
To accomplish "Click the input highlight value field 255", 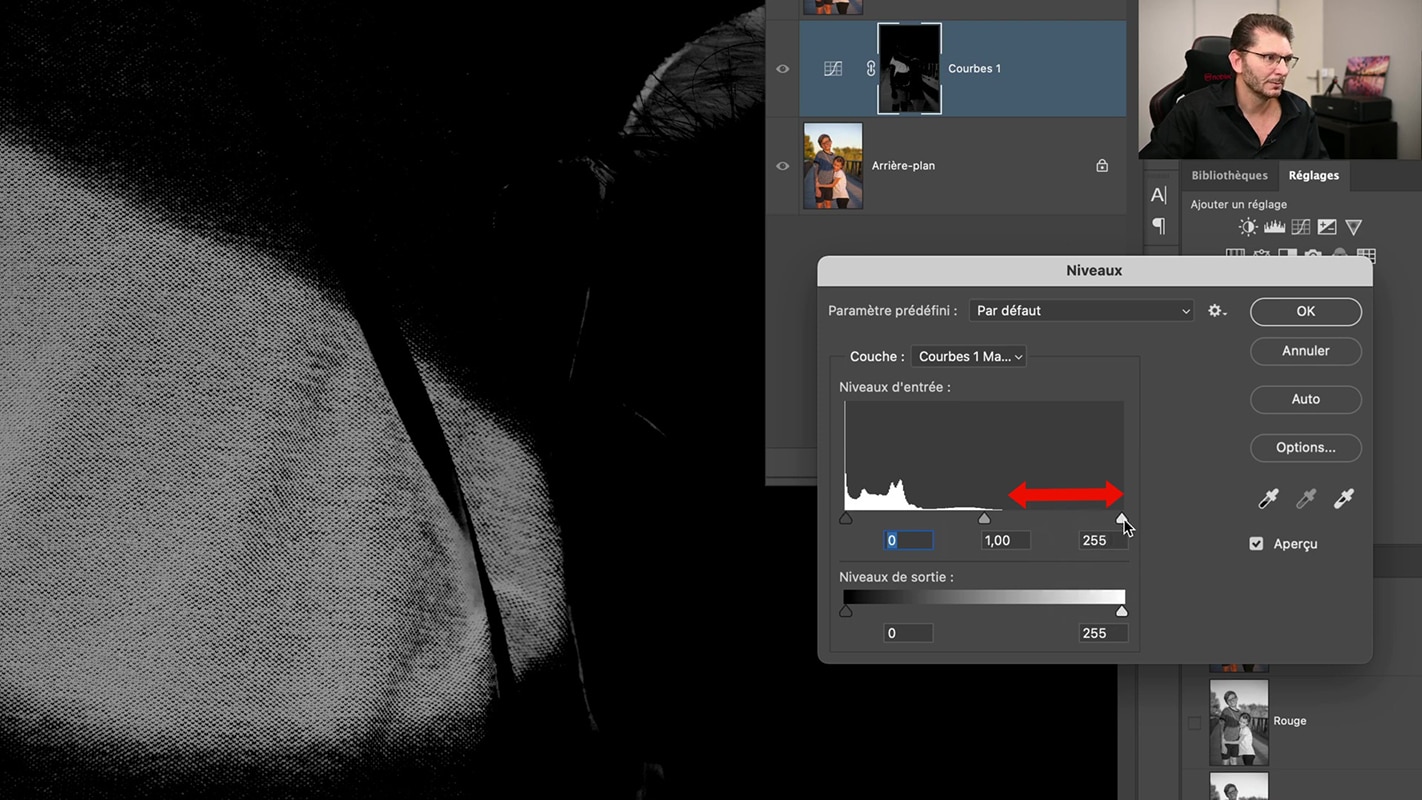I will click(x=1103, y=540).
